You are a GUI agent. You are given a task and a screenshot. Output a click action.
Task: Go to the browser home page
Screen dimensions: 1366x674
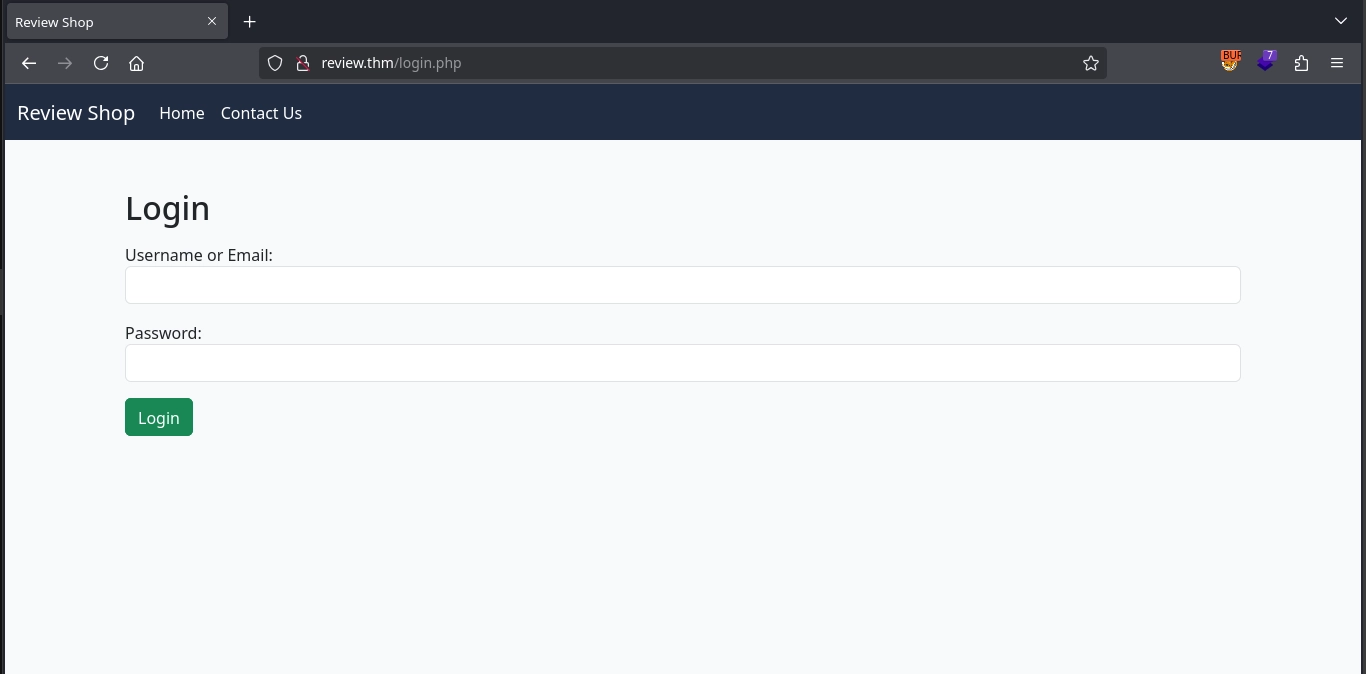click(x=137, y=63)
